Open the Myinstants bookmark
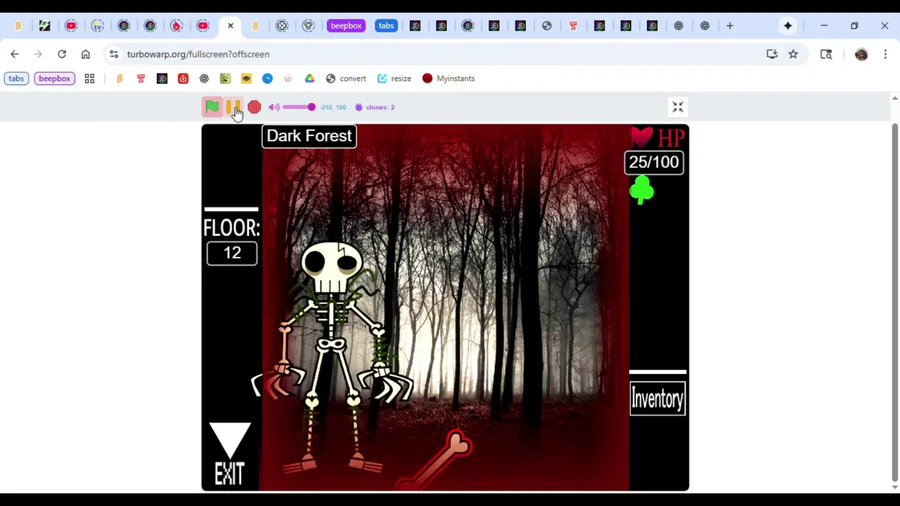This screenshot has width=900, height=506. pyautogui.click(x=449, y=79)
